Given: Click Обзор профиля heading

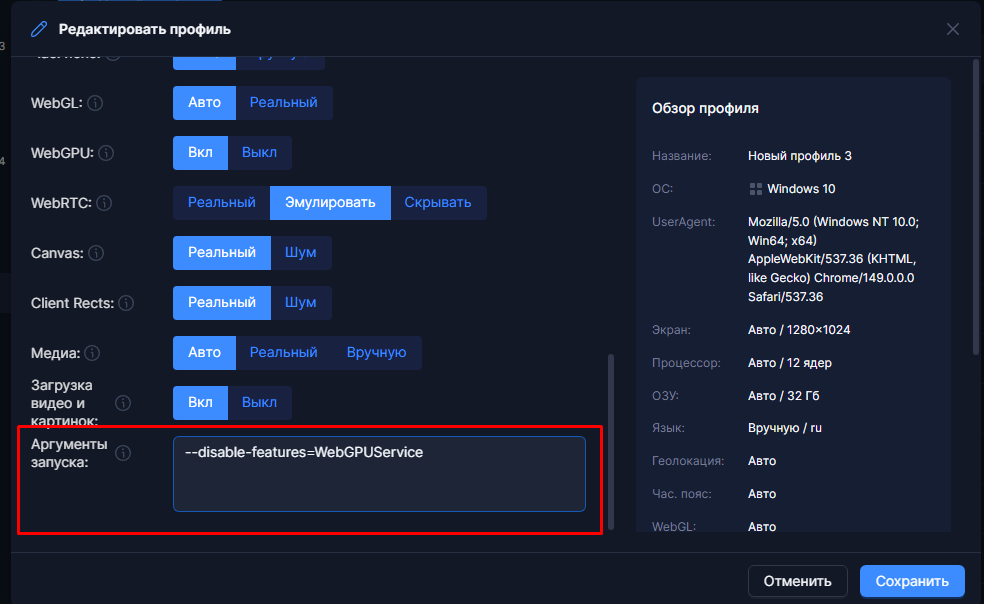Looking at the screenshot, I should [x=705, y=109].
